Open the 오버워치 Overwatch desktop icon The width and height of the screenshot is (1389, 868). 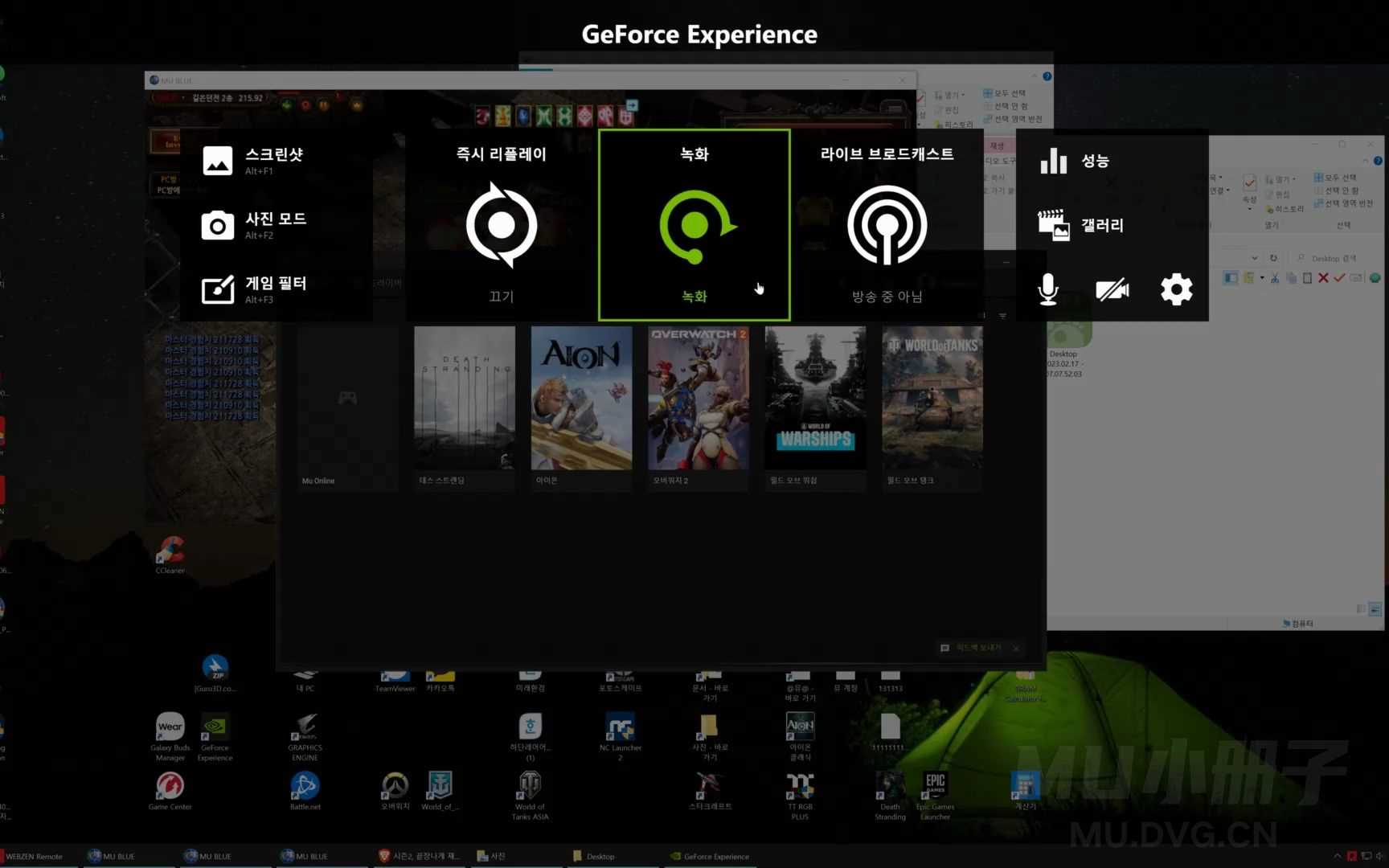[x=395, y=792]
